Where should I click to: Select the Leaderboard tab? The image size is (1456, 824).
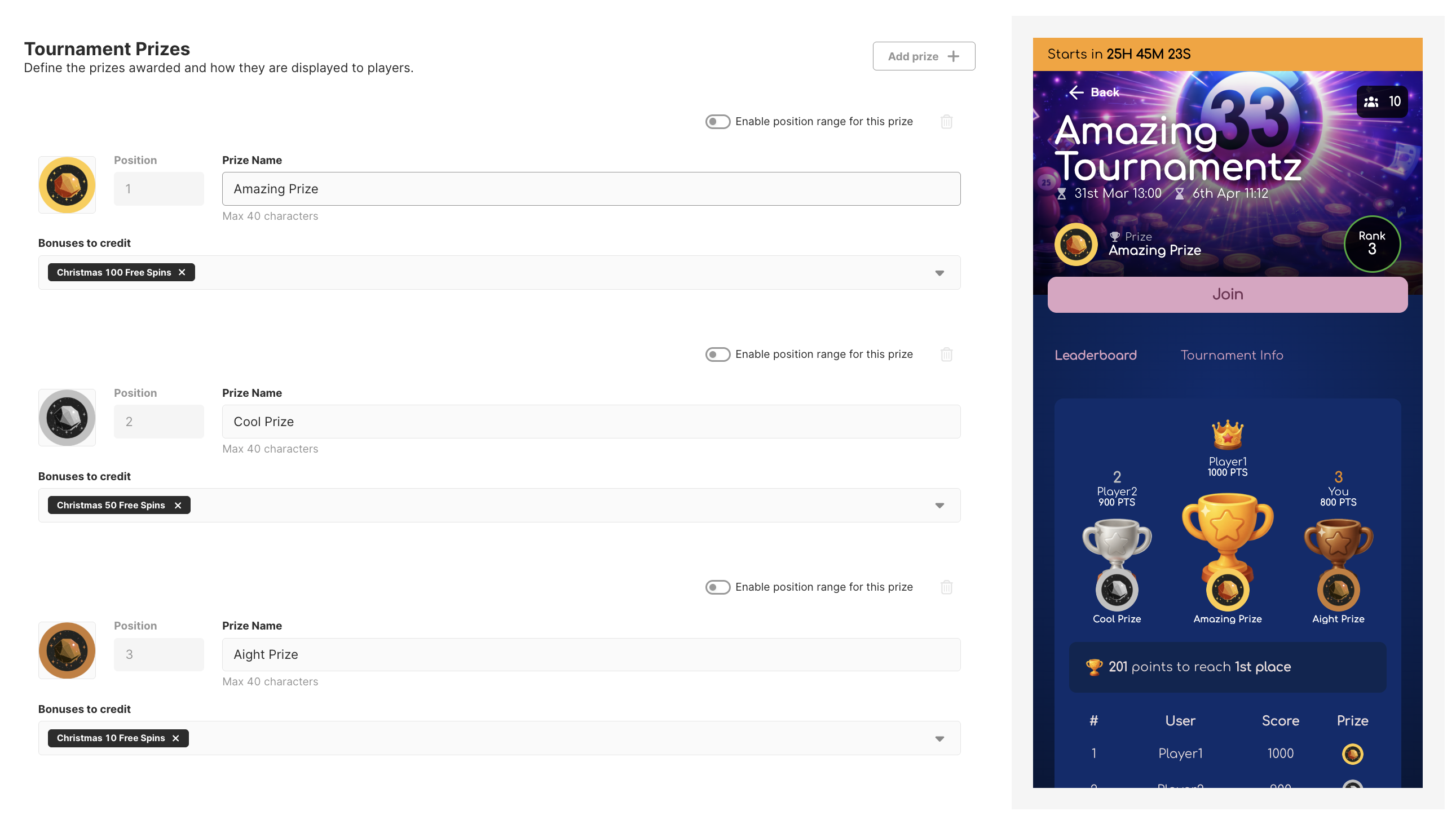pyautogui.click(x=1095, y=355)
